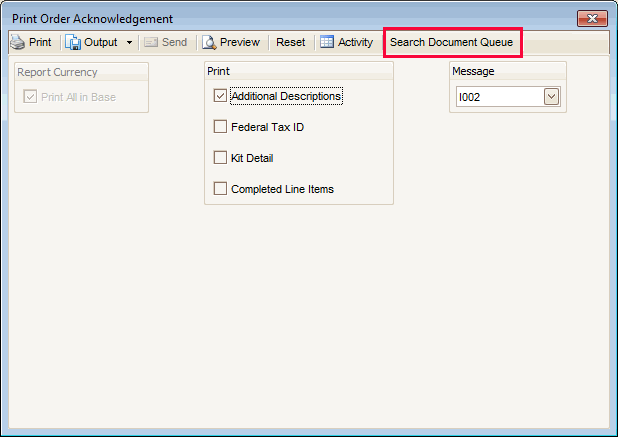Click the Preview magnifier icon
The width and height of the screenshot is (618, 437).
tap(209, 42)
